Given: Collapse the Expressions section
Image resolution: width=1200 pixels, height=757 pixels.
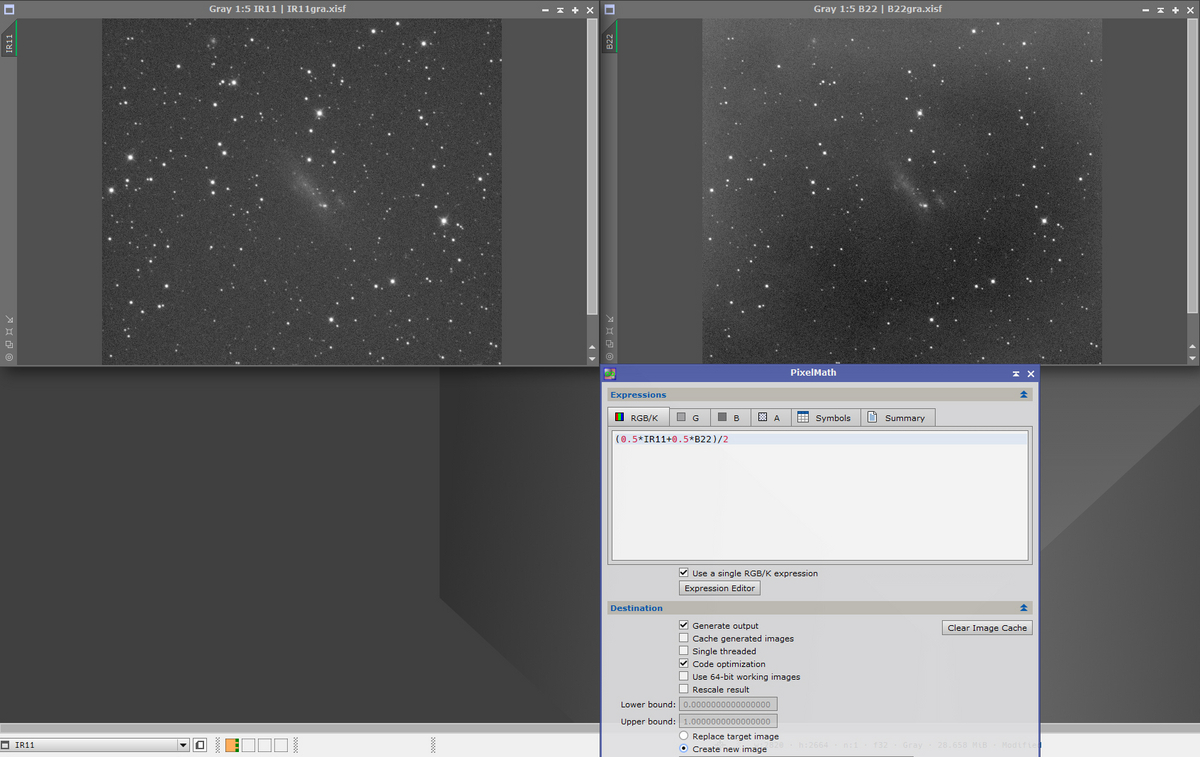Looking at the screenshot, I should tap(1023, 395).
